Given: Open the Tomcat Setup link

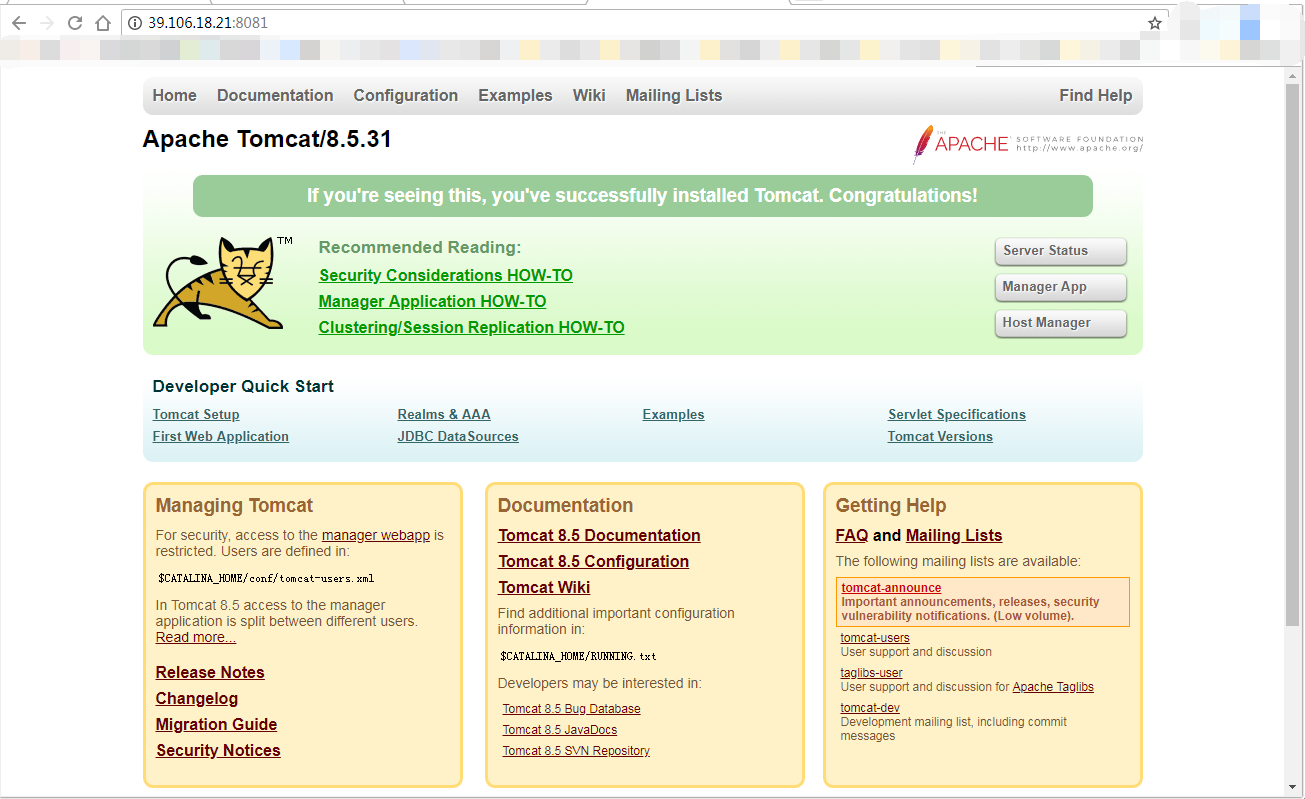Looking at the screenshot, I should coord(196,414).
